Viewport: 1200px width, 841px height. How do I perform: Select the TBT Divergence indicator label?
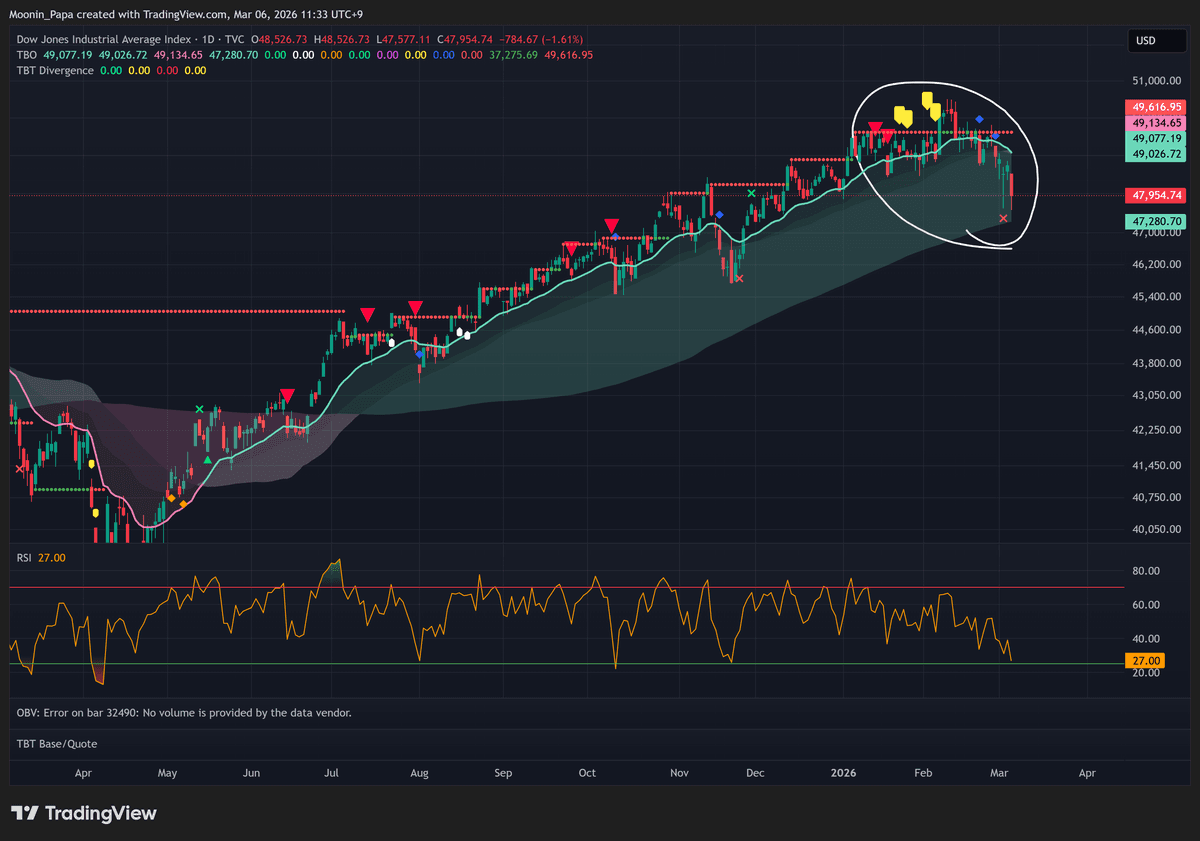pos(55,71)
